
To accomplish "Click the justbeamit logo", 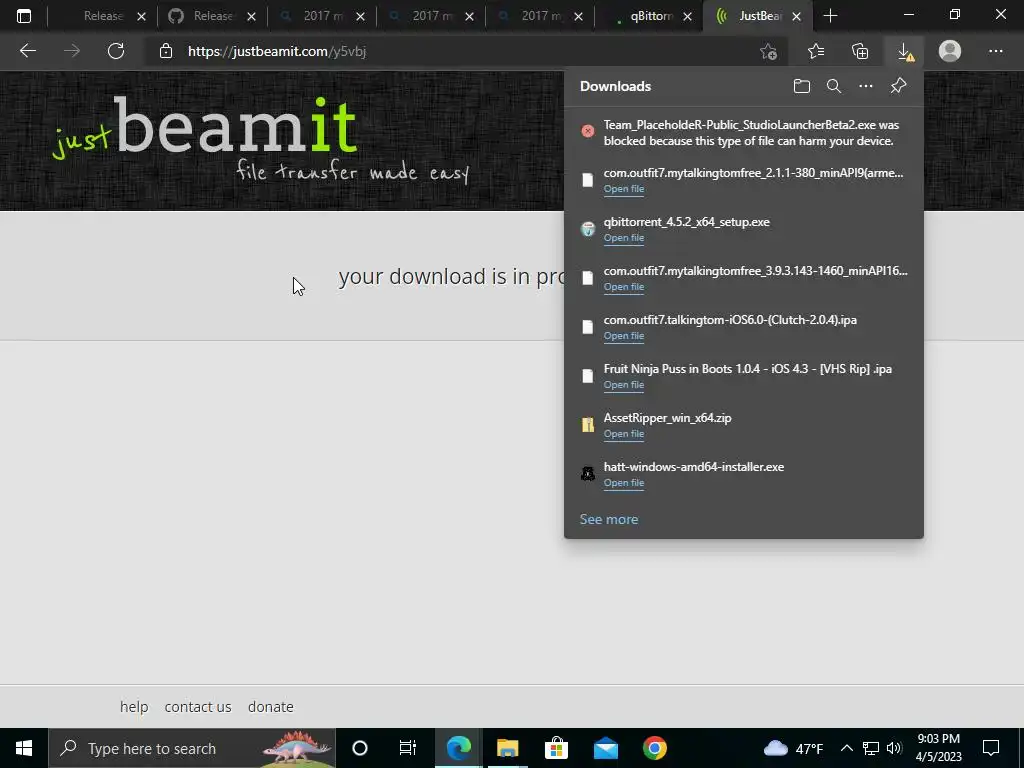I will click(x=261, y=139).
